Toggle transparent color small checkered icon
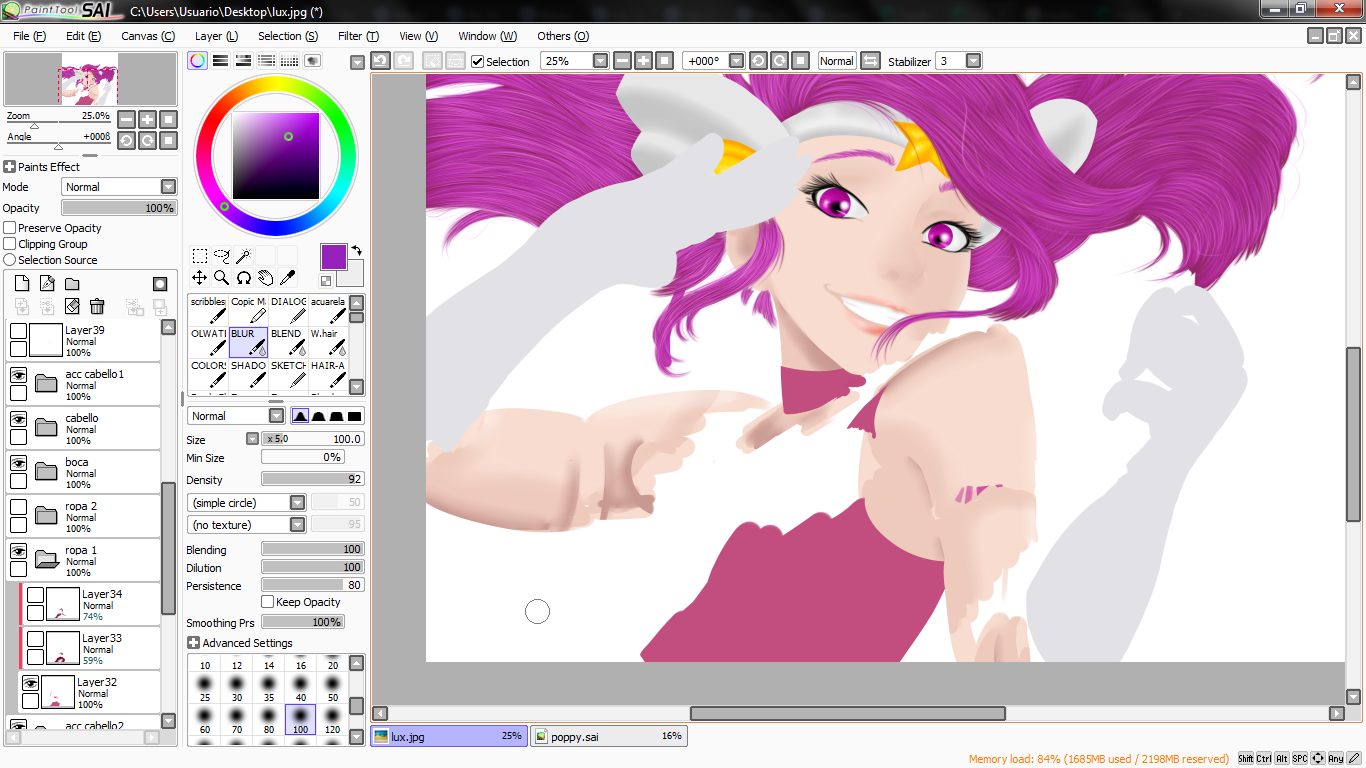Image resolution: width=1366 pixels, height=768 pixels. pos(326,281)
